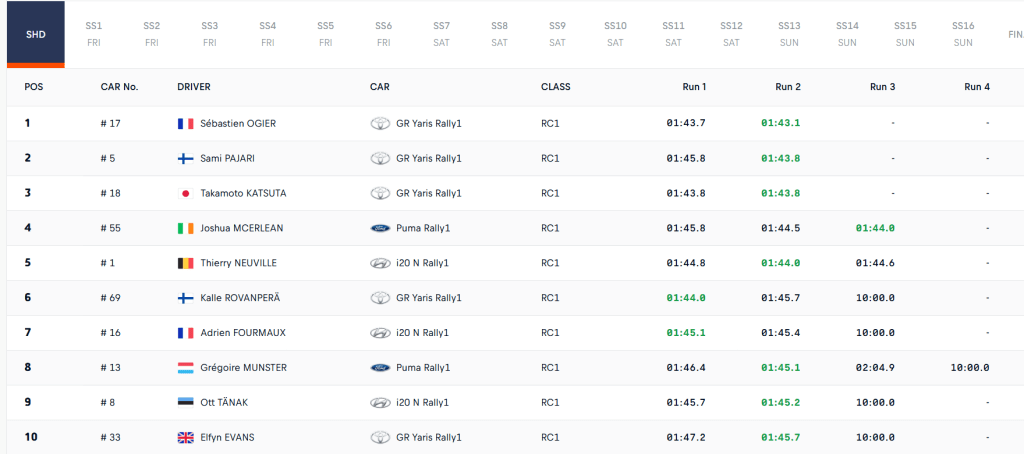Click the Japanese flag next to Takamoto KATSUTA
This screenshot has height=454, width=1024.
click(185, 193)
